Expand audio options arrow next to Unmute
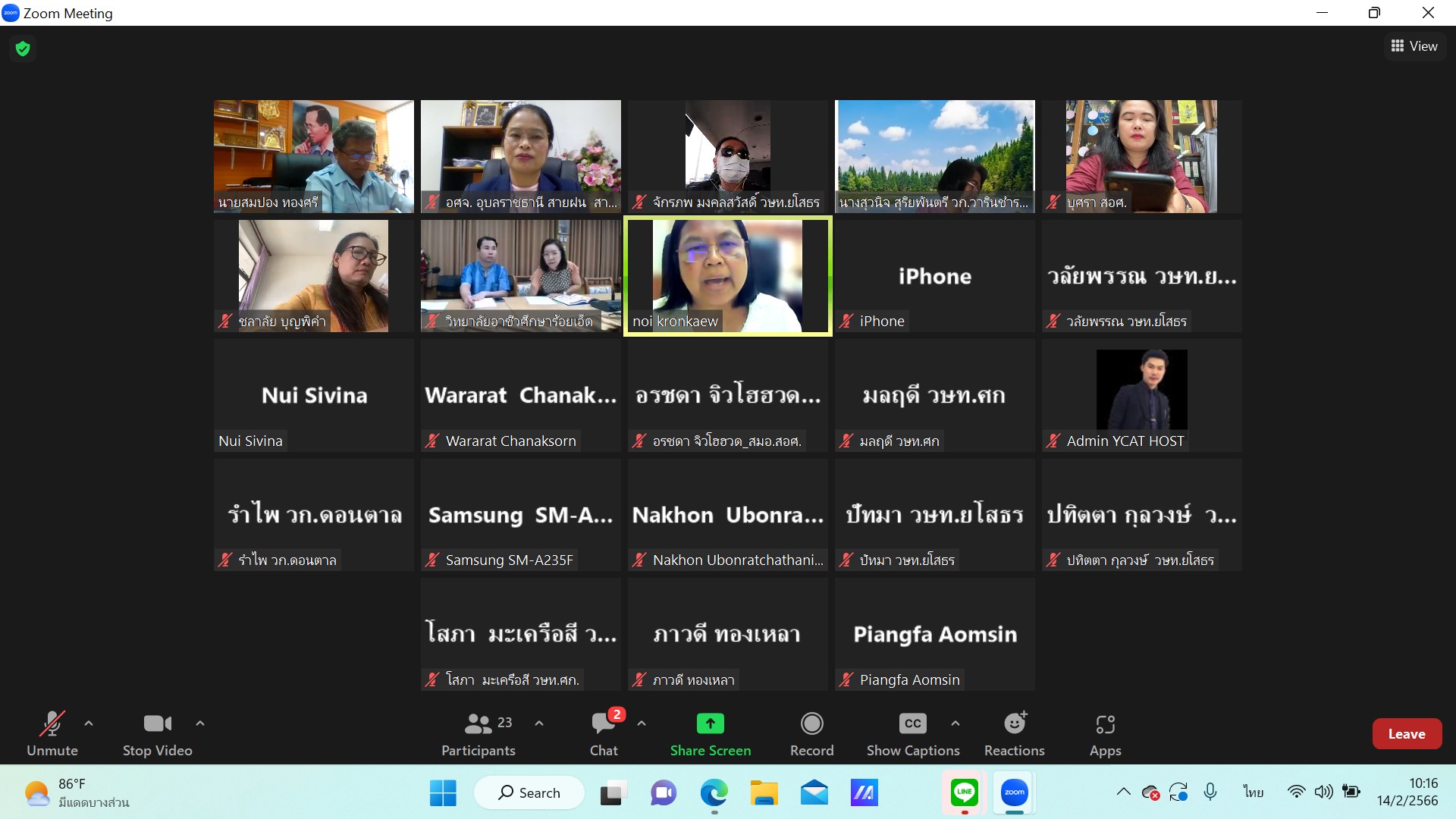 click(89, 723)
